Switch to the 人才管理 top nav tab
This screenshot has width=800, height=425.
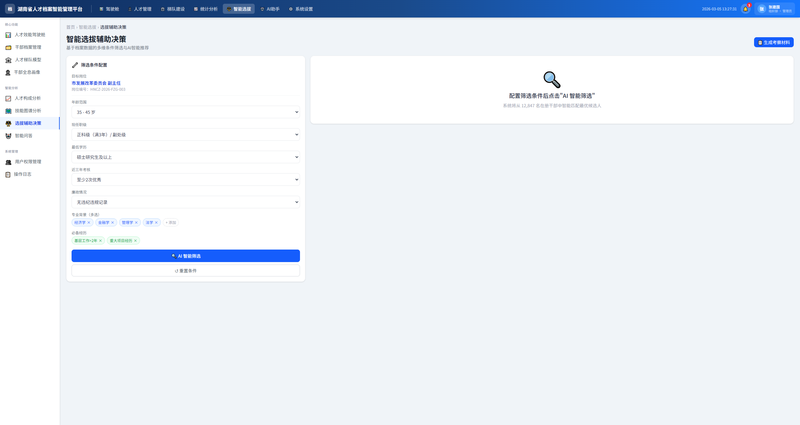pyautogui.click(x=140, y=9)
